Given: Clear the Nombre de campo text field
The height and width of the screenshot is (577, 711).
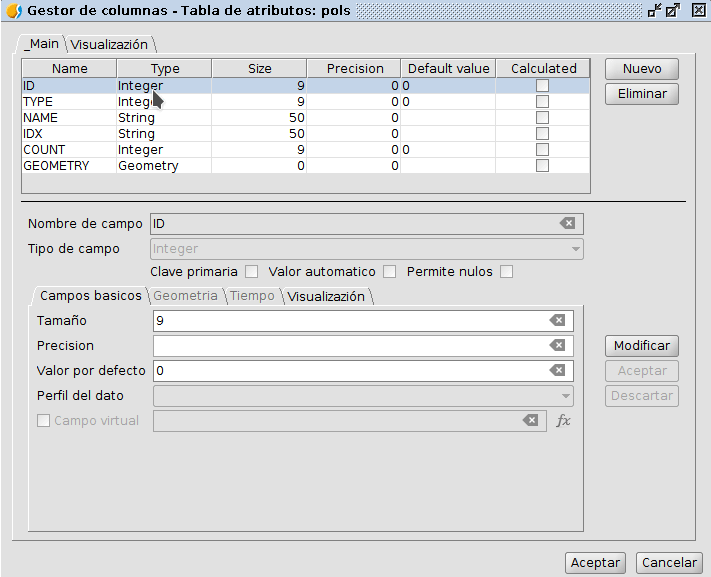Looking at the screenshot, I should [x=566, y=224].
